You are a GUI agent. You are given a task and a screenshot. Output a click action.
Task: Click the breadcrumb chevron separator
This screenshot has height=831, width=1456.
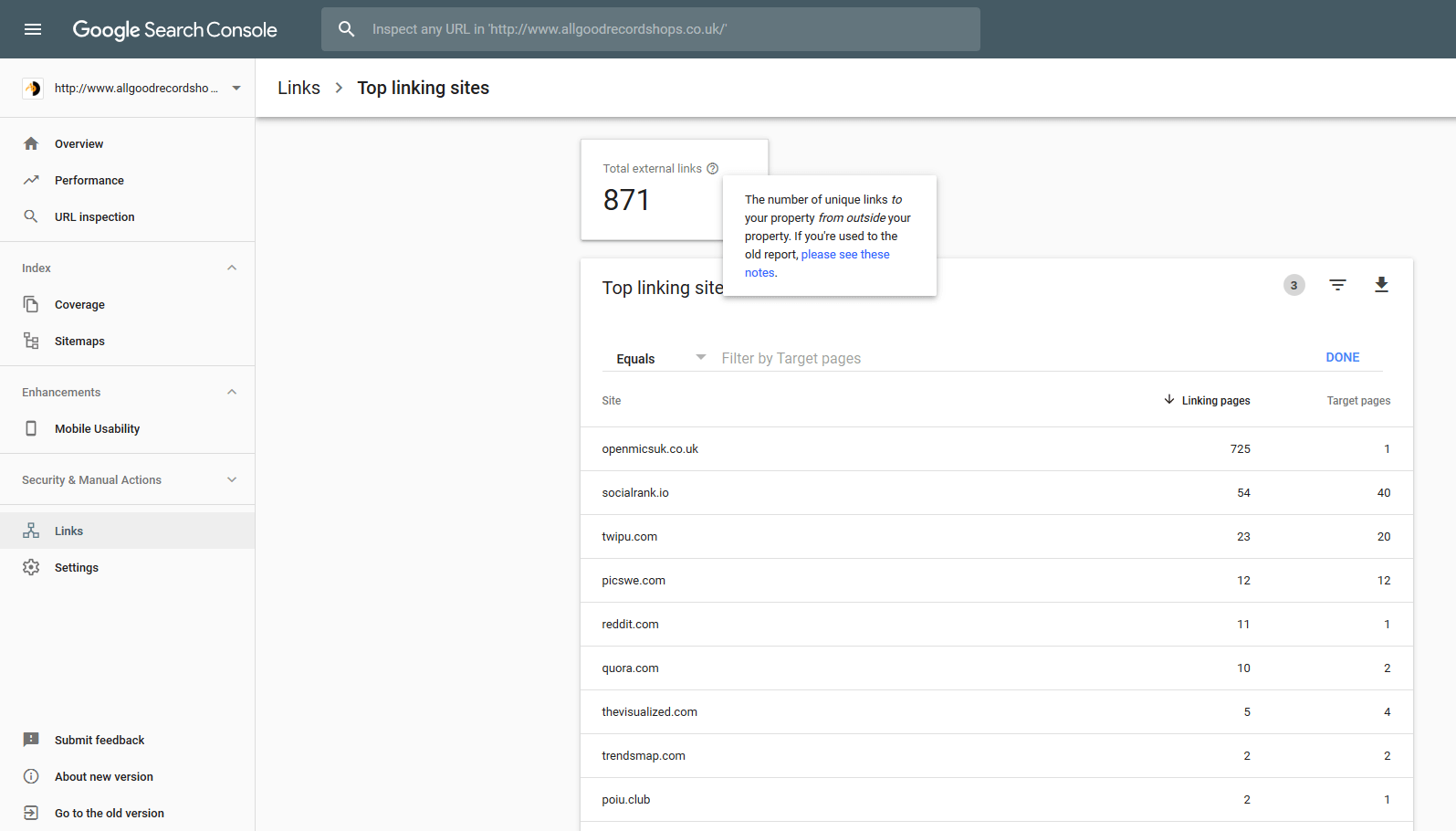click(x=339, y=88)
